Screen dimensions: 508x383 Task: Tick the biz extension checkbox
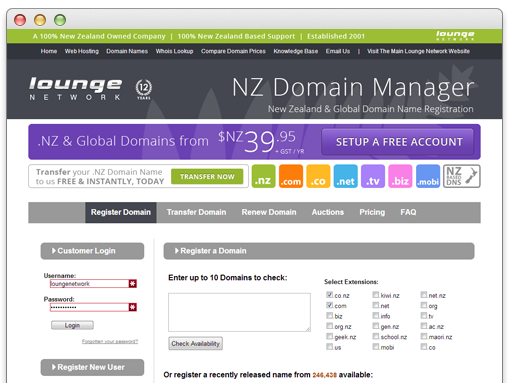click(329, 315)
